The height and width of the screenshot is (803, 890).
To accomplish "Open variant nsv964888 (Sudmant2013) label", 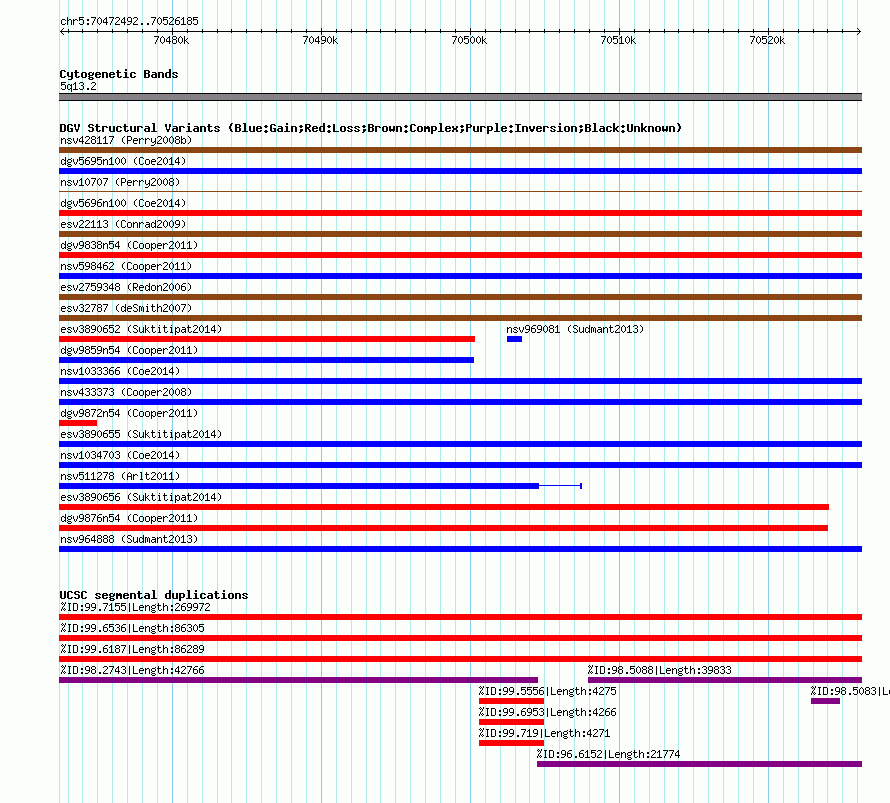I will [129, 539].
